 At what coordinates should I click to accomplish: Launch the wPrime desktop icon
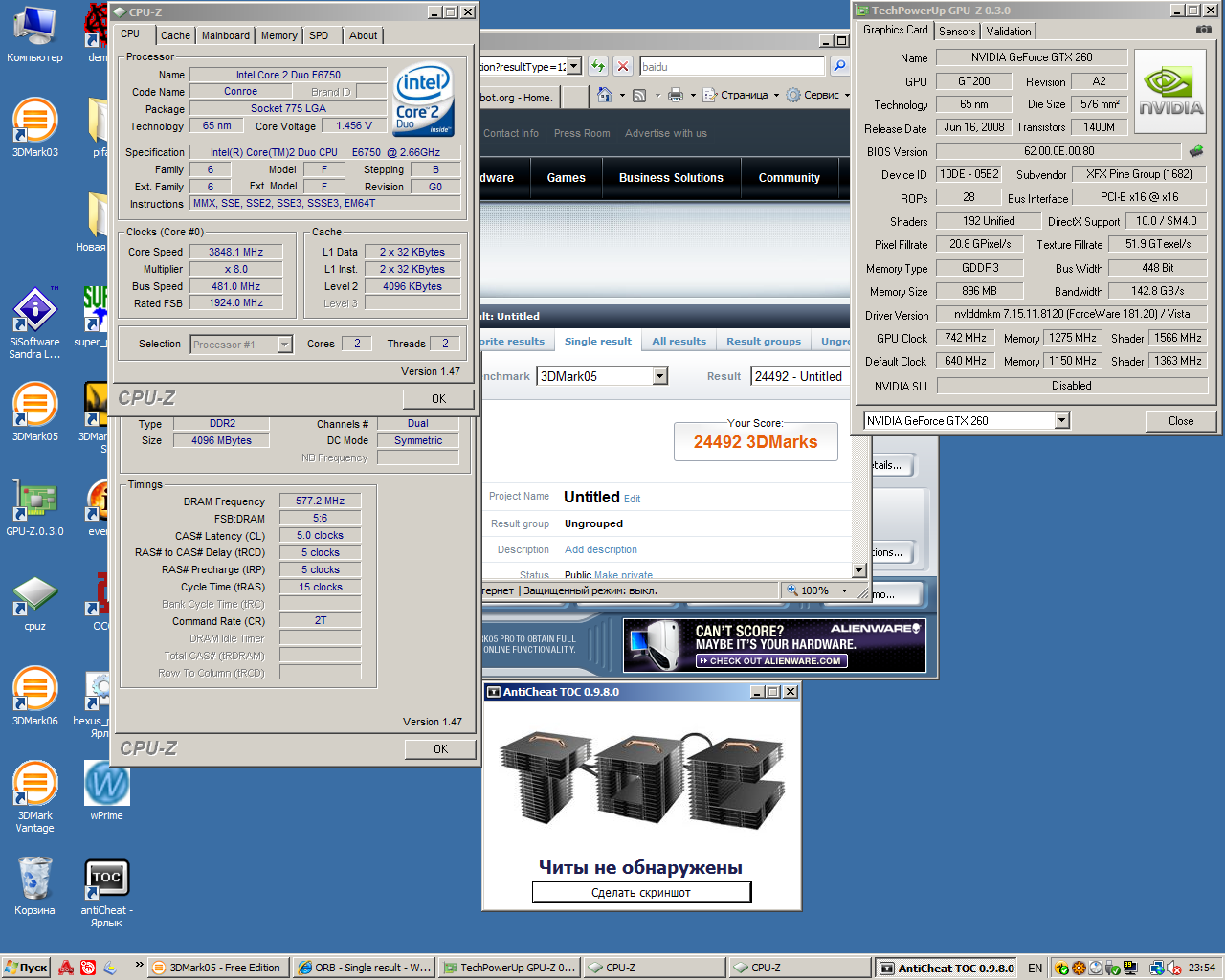point(106,791)
